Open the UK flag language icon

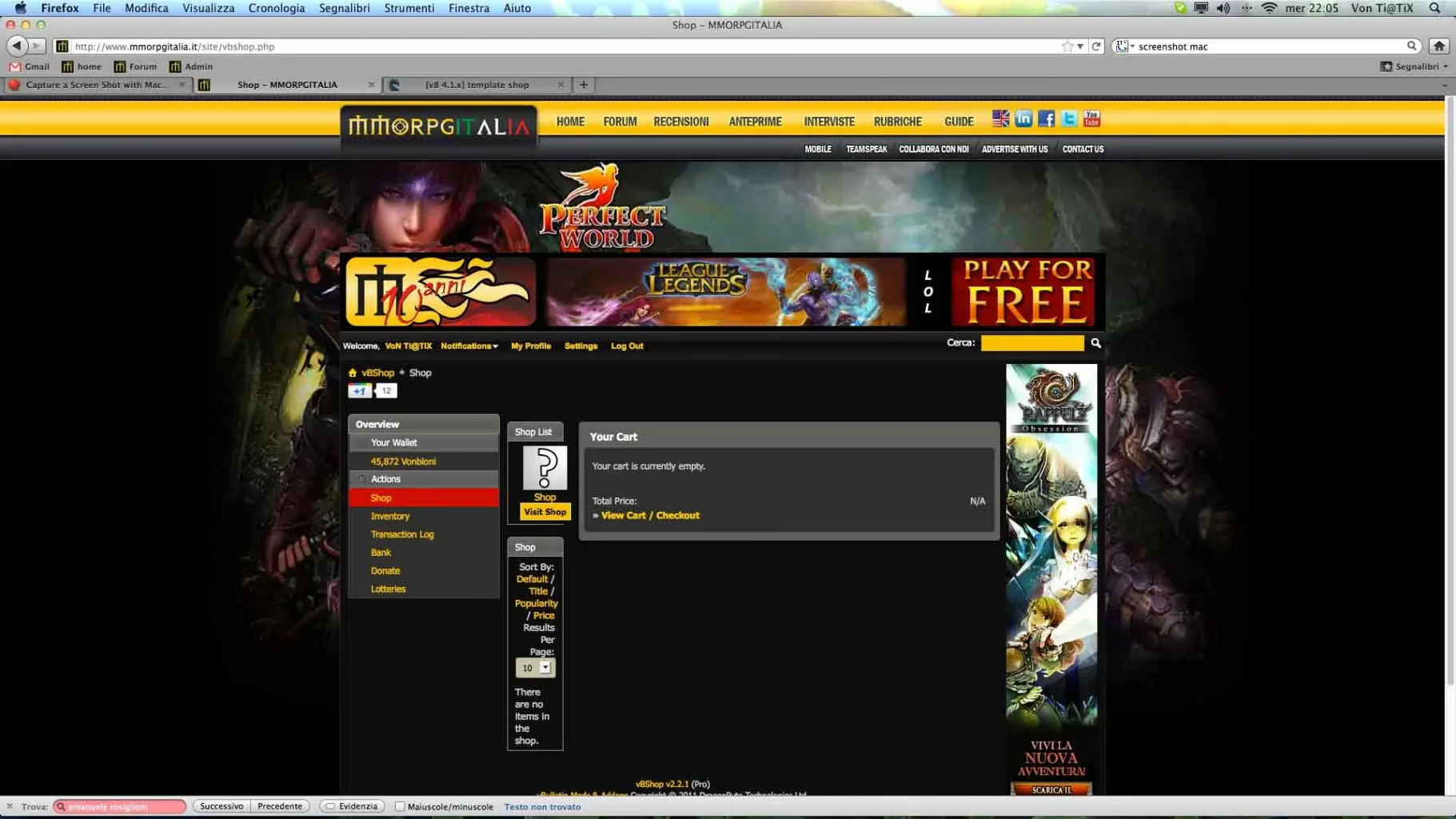click(1000, 118)
